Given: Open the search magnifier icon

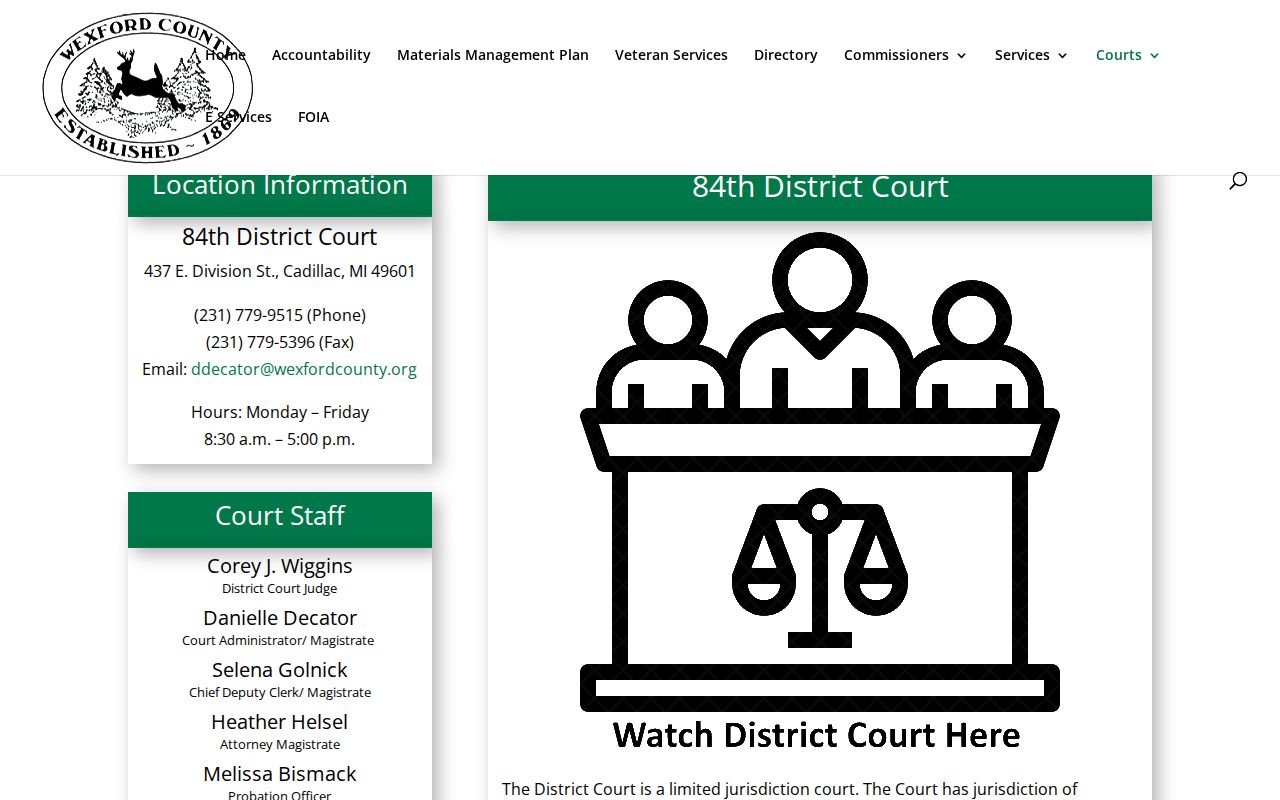Looking at the screenshot, I should pos(1238,180).
